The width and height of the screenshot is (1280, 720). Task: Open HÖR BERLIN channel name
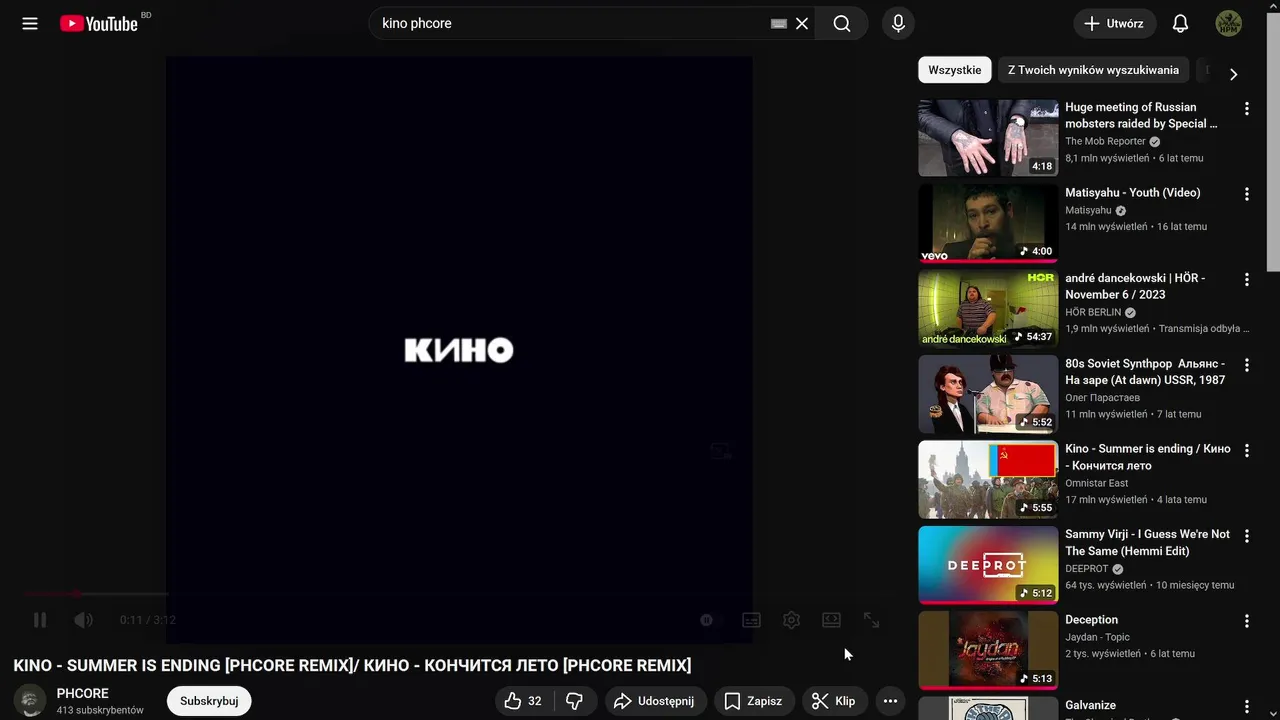click(1093, 312)
